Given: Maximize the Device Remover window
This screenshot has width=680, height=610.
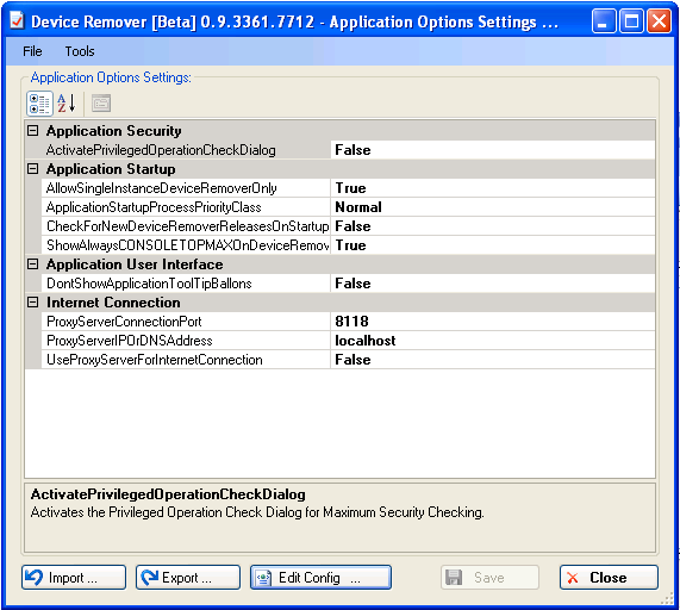Looking at the screenshot, I should [x=631, y=21].
